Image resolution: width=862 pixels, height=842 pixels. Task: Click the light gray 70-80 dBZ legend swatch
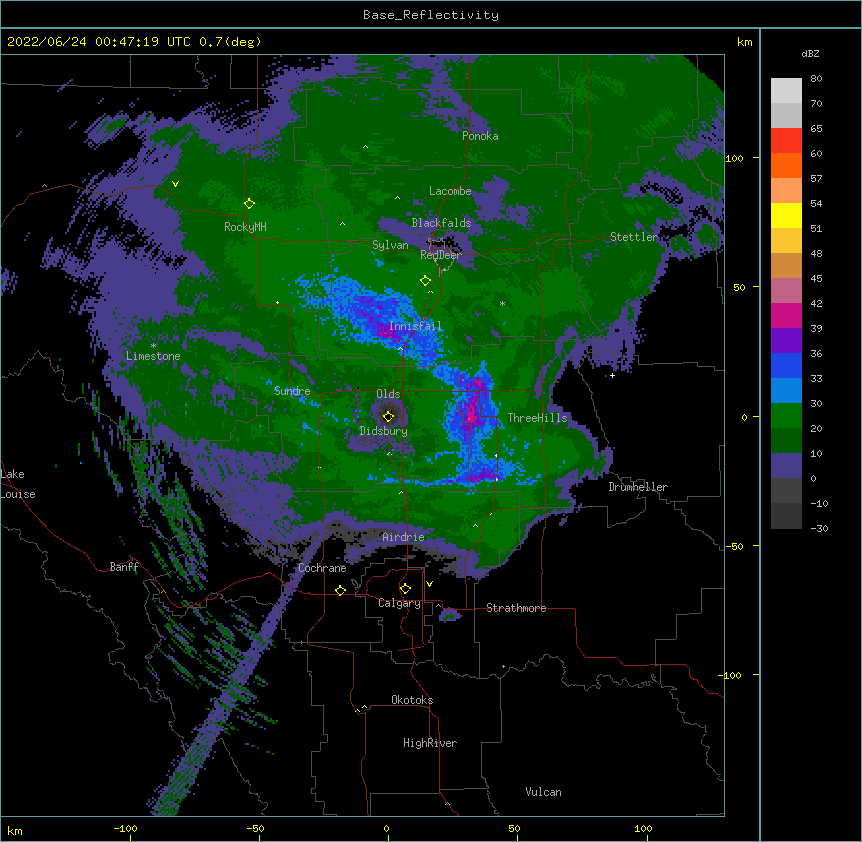[x=786, y=91]
